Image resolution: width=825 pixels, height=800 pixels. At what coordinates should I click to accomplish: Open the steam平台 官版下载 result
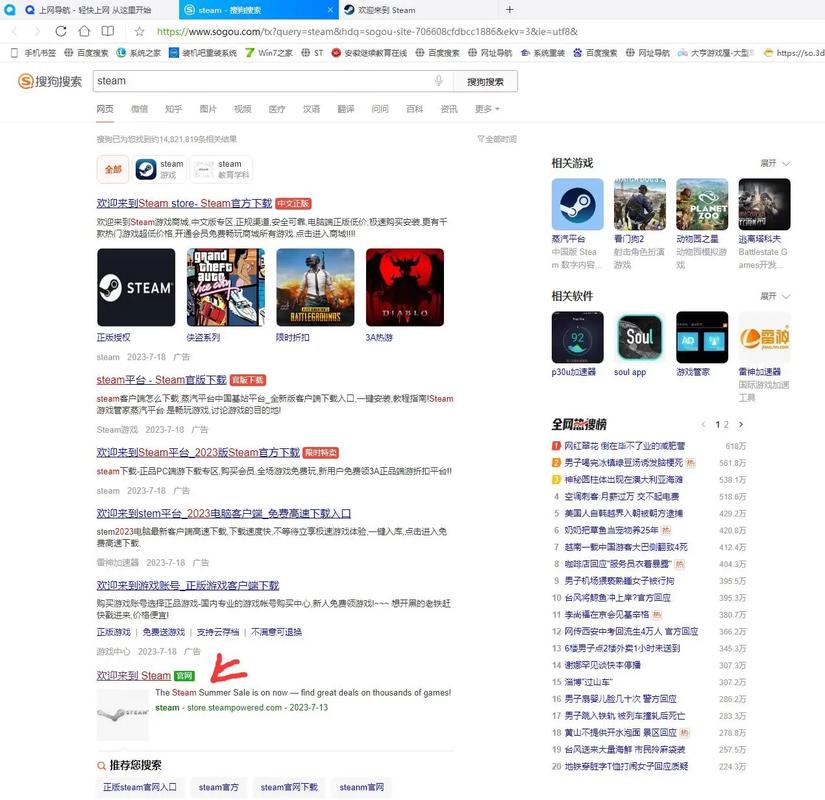(x=162, y=379)
